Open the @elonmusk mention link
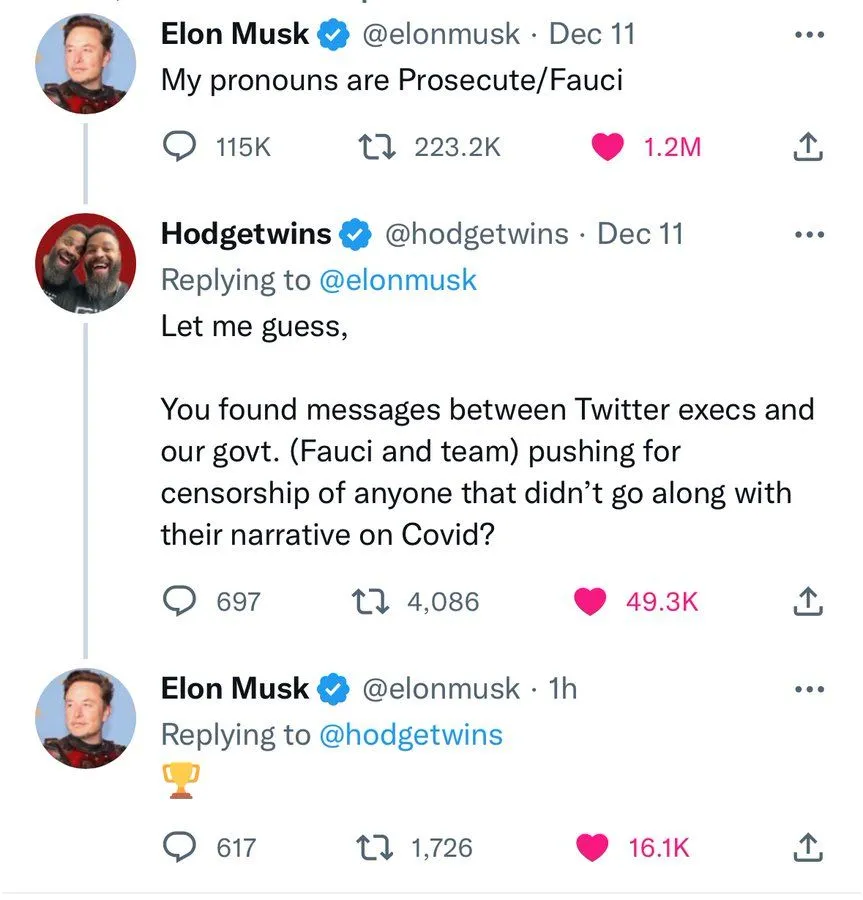 [397, 280]
